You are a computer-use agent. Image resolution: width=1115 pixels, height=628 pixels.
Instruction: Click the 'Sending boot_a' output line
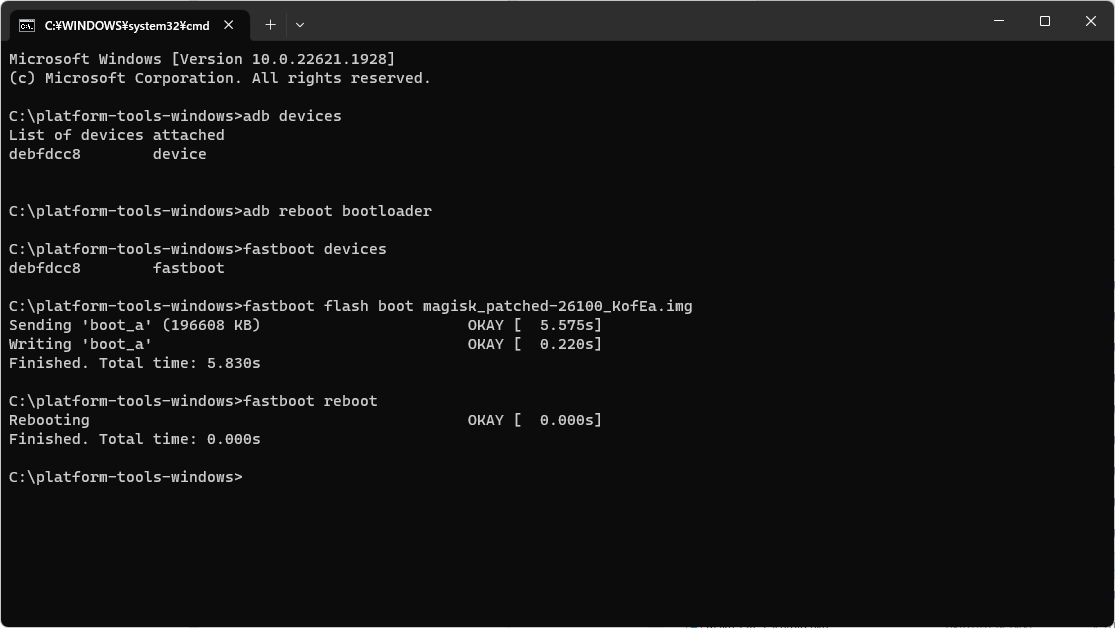coord(305,325)
